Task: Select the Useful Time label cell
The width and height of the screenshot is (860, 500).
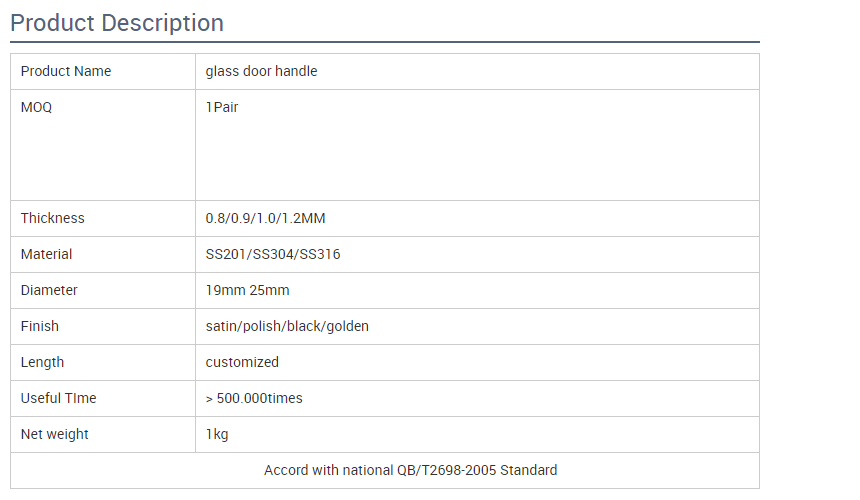Action: click(59, 398)
